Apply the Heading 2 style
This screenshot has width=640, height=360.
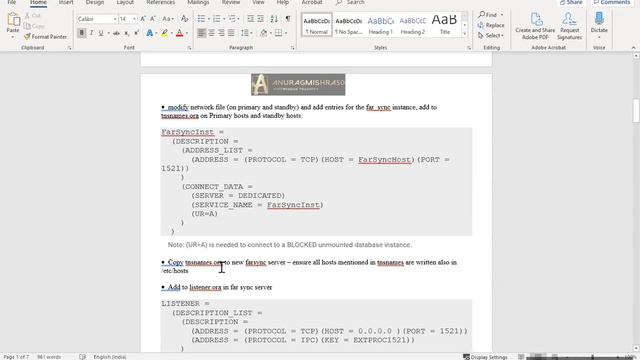pyautogui.click(x=413, y=24)
